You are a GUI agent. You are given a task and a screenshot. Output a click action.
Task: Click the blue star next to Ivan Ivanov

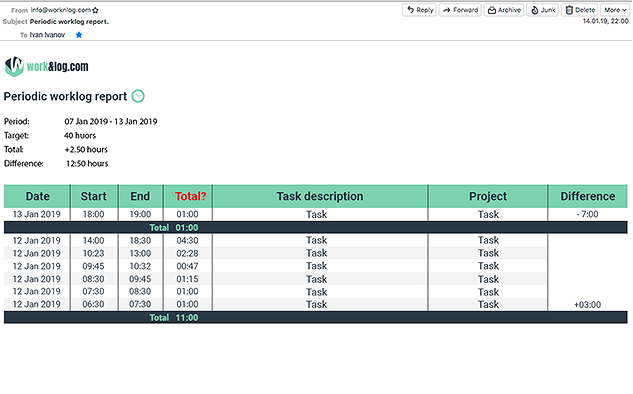(79, 35)
